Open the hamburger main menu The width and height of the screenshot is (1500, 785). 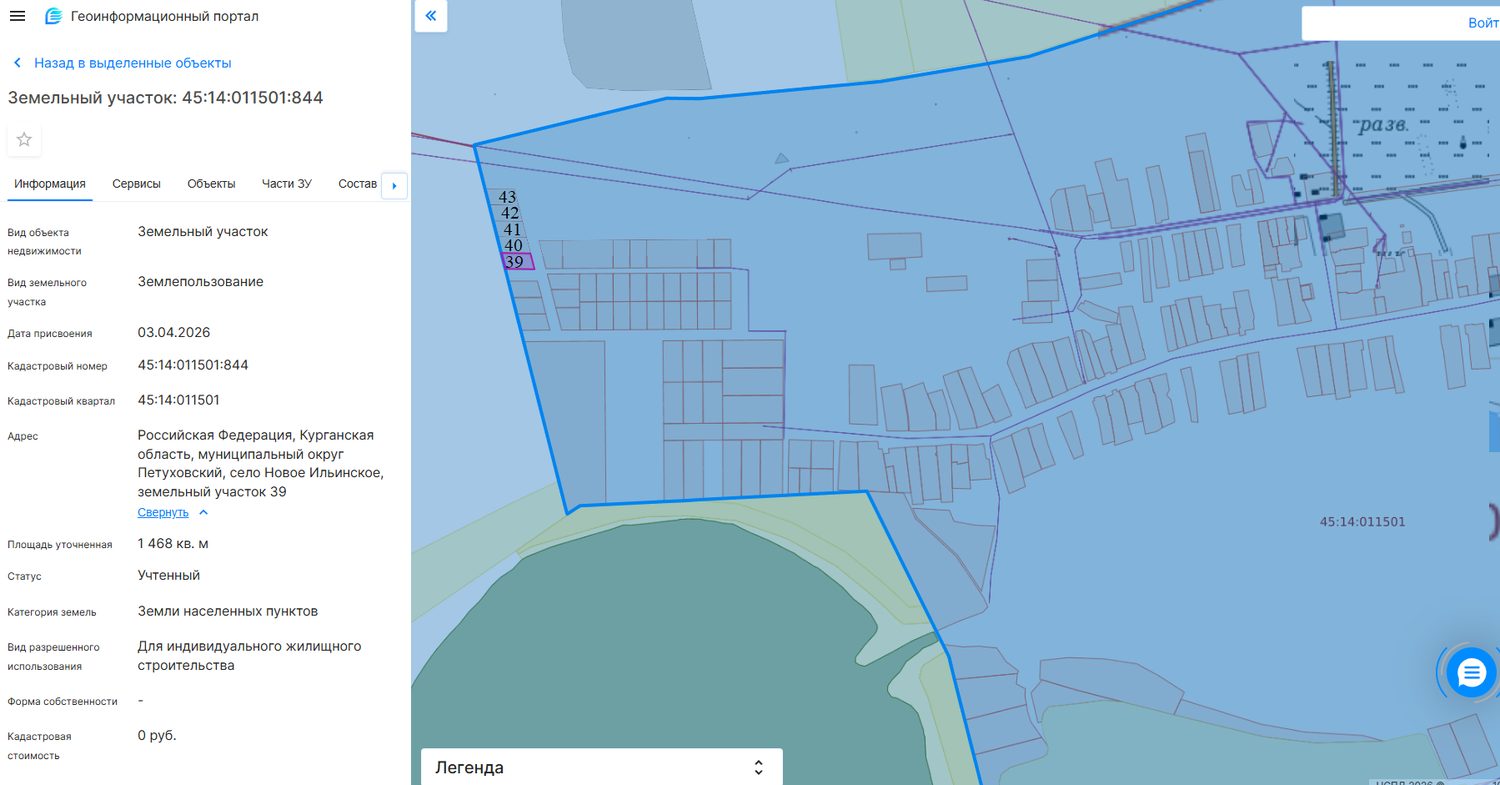[17, 16]
